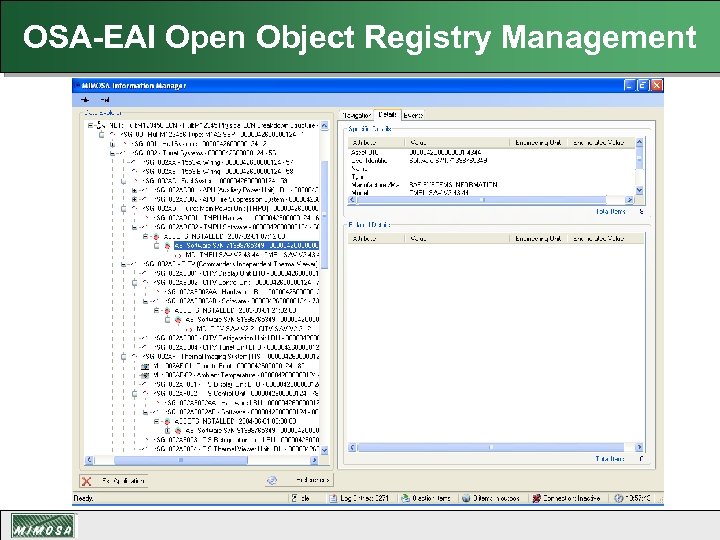Click the tree horizontal scrollbar left arrow
Viewport: 720px width, 540px height.
click(x=90, y=460)
